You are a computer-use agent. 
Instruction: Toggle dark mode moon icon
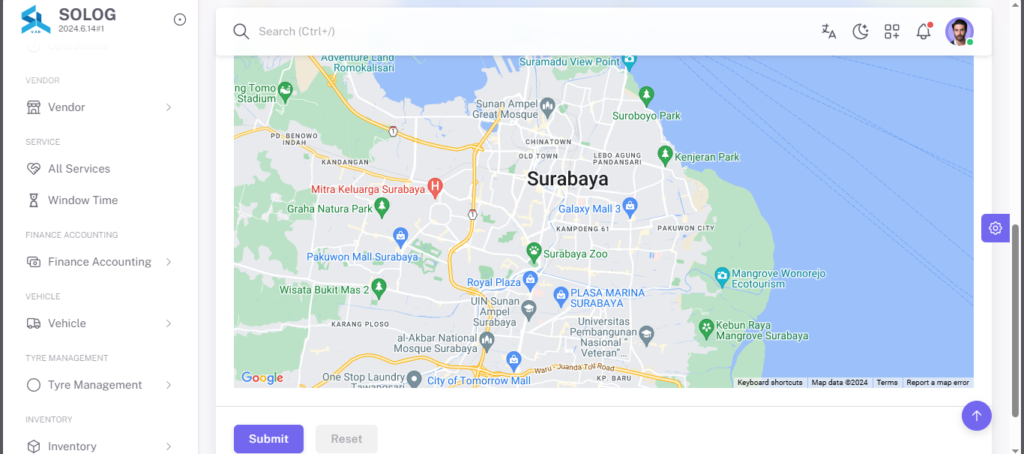pyautogui.click(x=861, y=31)
